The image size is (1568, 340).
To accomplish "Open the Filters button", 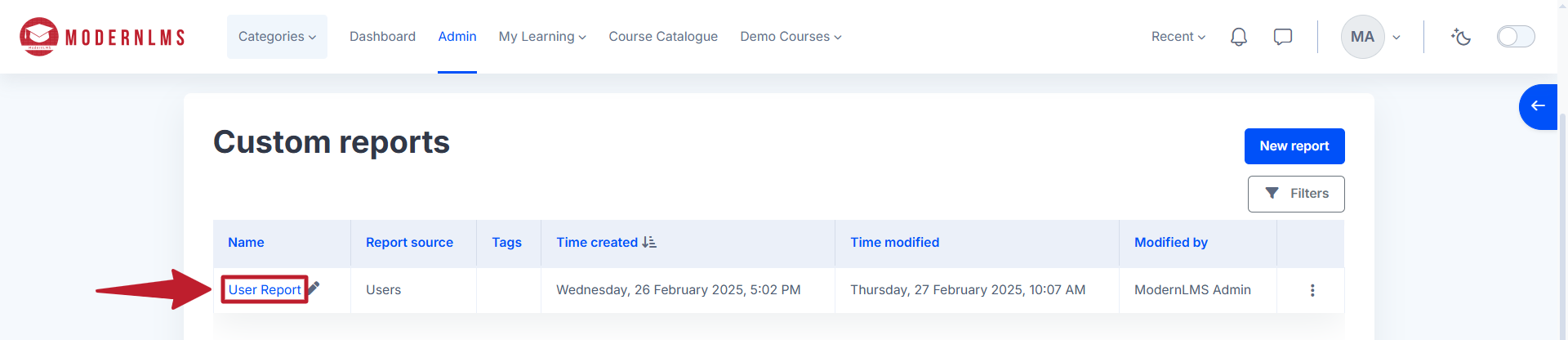I will point(1296,194).
